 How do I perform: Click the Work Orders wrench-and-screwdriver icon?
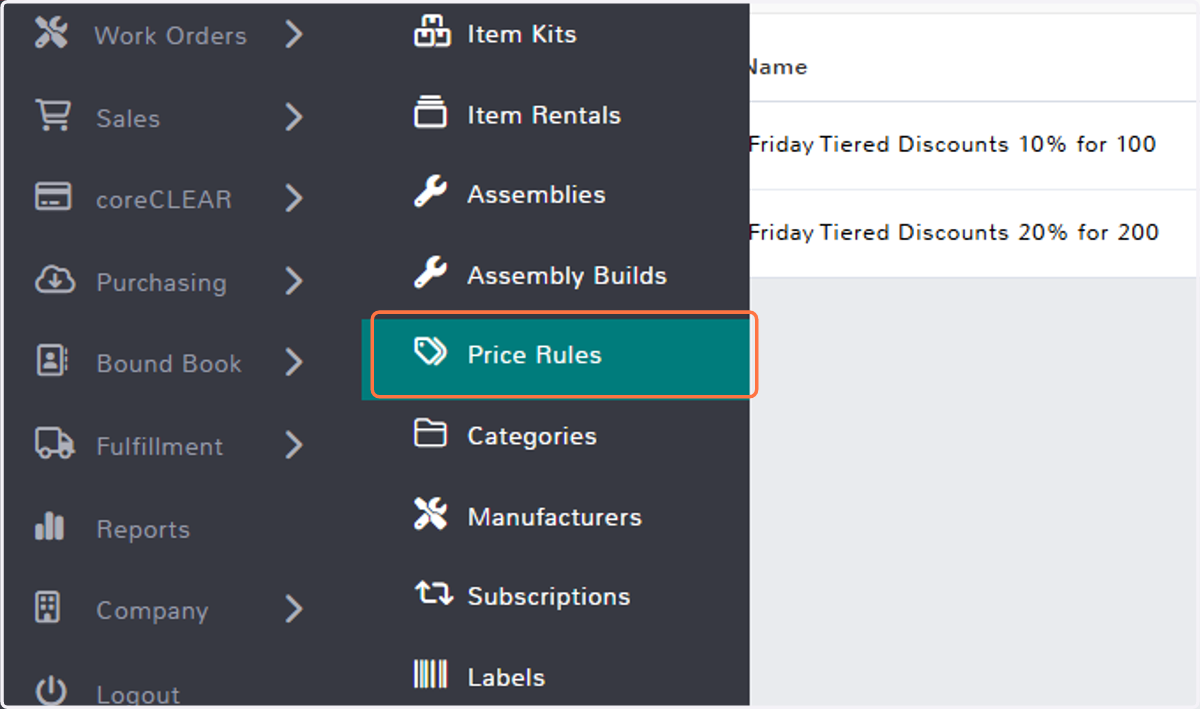[51, 33]
